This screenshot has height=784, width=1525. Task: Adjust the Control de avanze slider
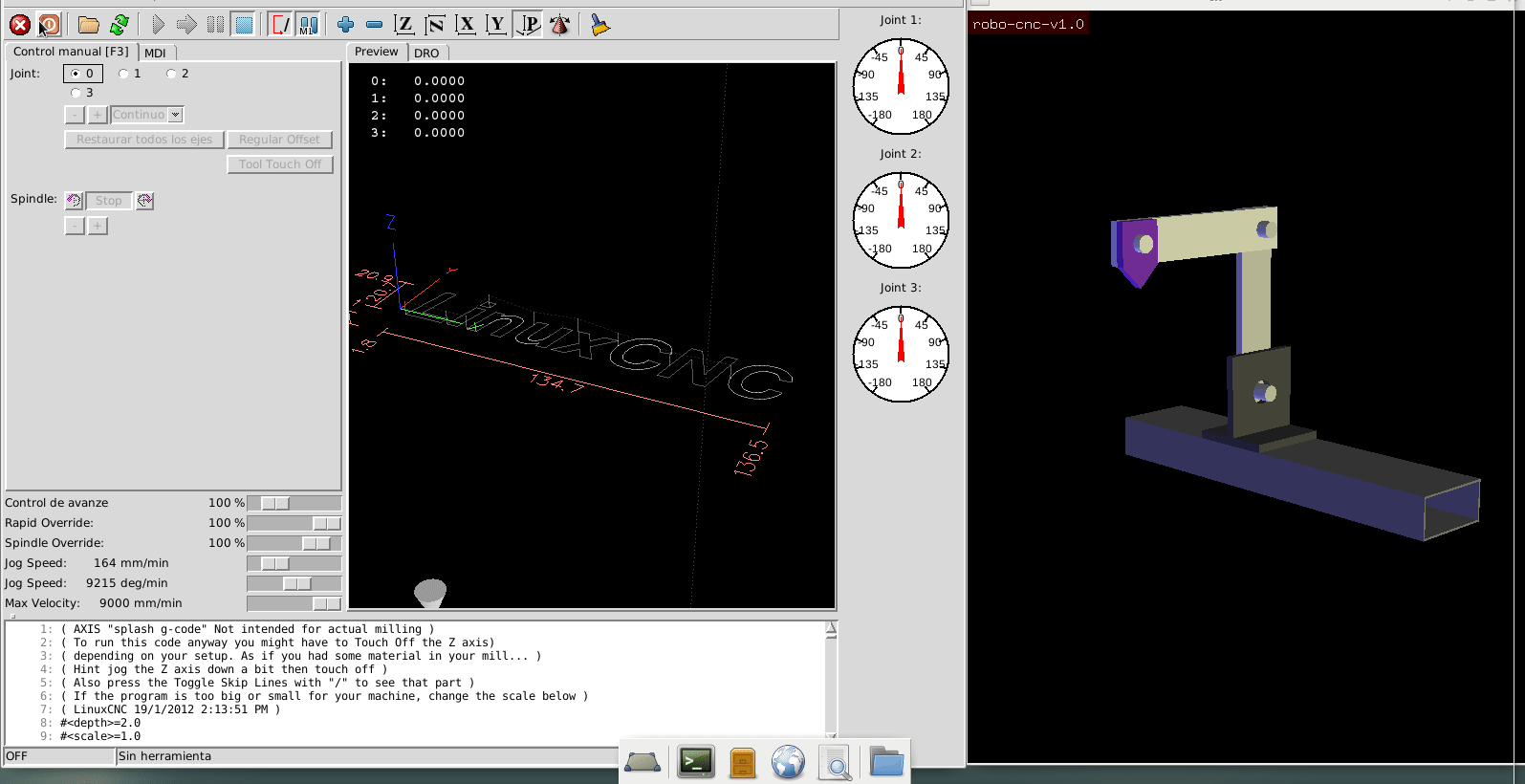pyautogui.click(x=294, y=503)
